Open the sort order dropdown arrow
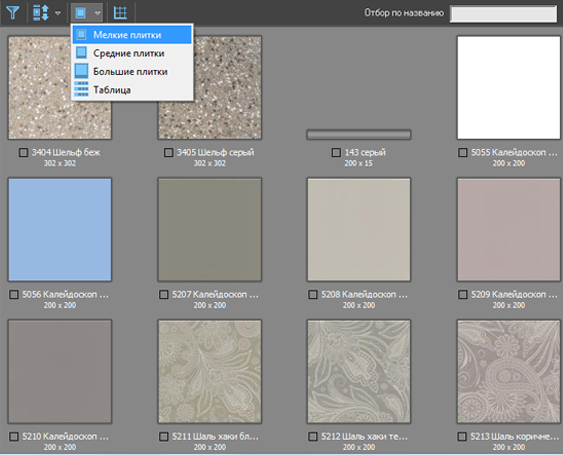 tap(57, 13)
